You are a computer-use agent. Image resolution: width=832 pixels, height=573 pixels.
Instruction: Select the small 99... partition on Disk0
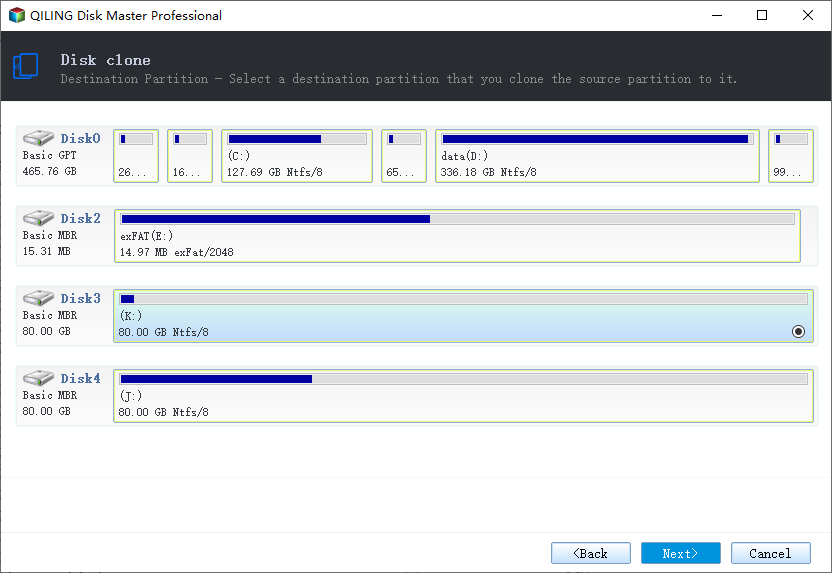[x=791, y=156]
